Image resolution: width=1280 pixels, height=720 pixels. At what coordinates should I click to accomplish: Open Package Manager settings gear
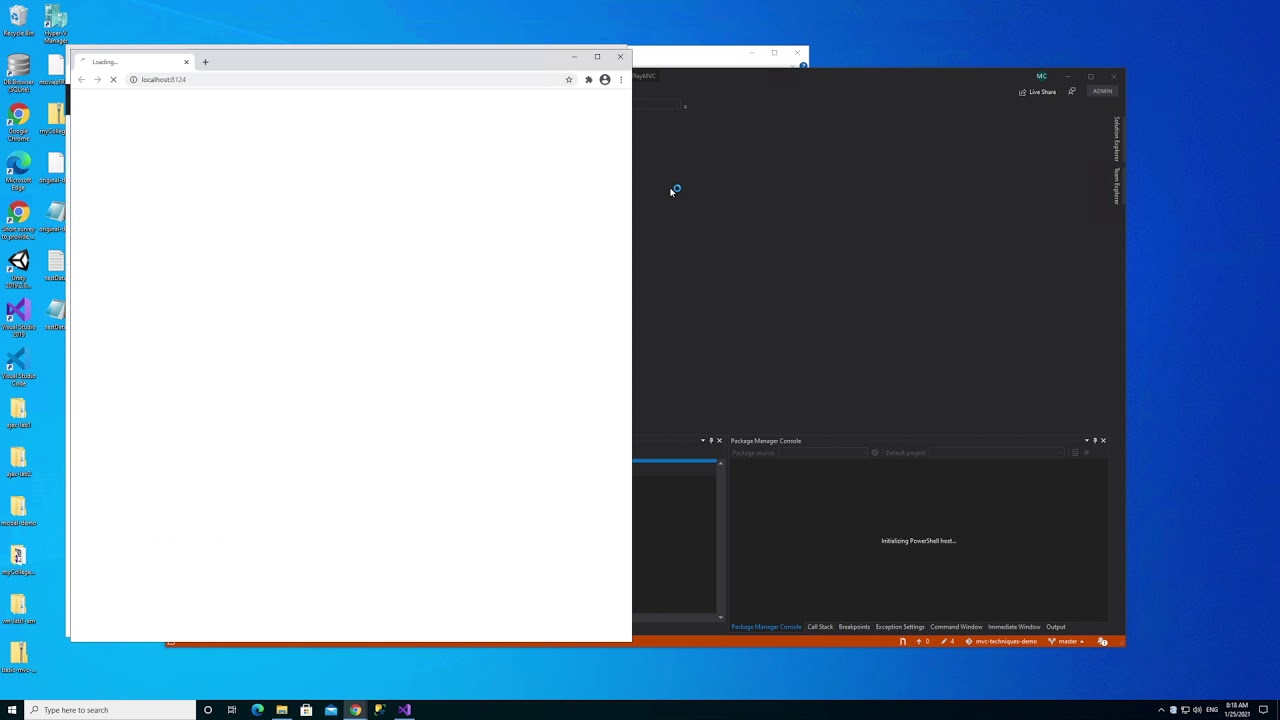click(x=875, y=453)
